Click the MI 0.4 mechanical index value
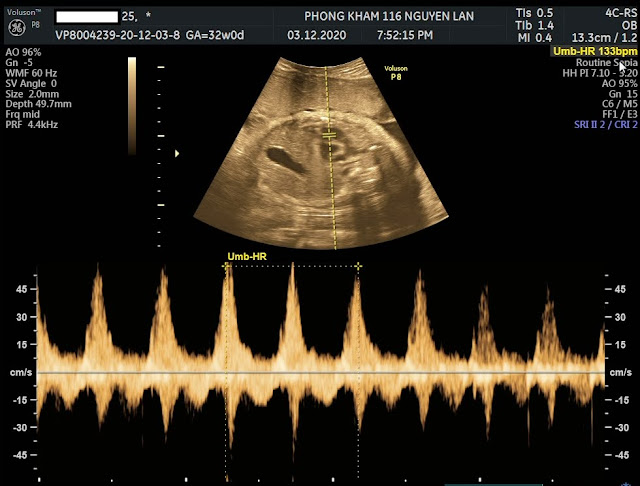Image resolution: width=640 pixels, height=486 pixels. pyautogui.click(x=535, y=38)
